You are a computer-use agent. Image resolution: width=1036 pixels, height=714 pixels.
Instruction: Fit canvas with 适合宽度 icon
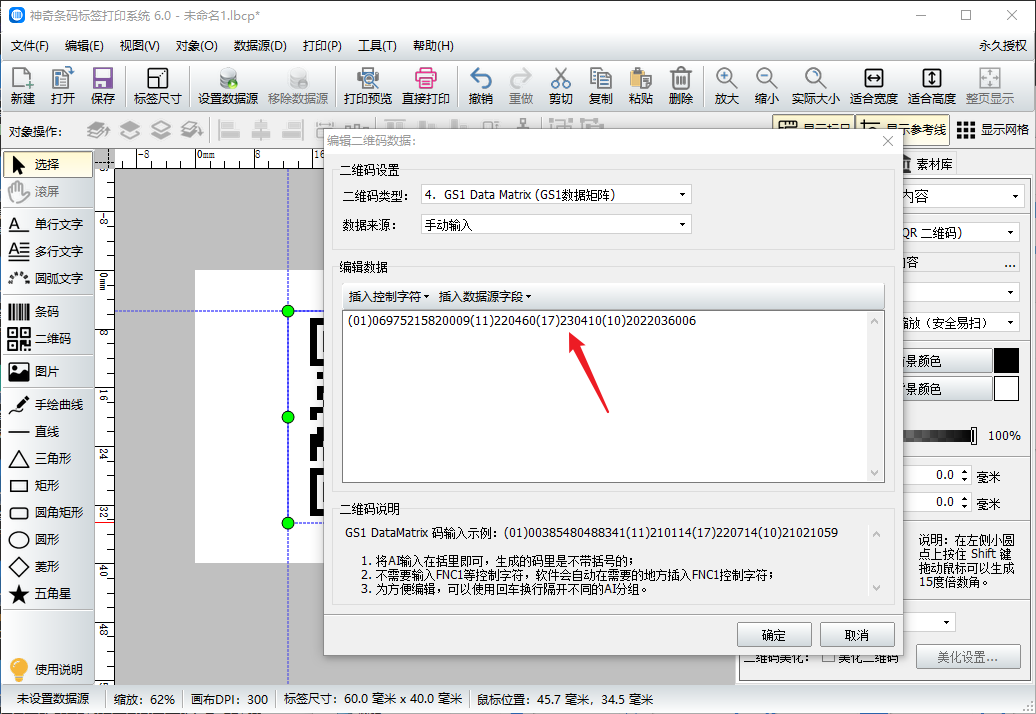pyautogui.click(x=873, y=86)
